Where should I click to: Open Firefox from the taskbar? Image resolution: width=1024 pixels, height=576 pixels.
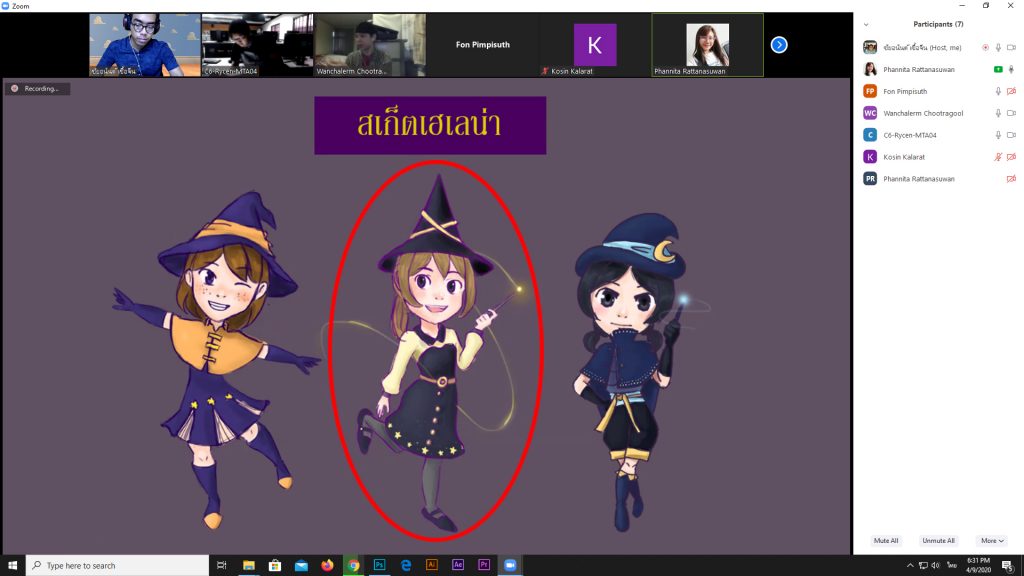tap(327, 565)
